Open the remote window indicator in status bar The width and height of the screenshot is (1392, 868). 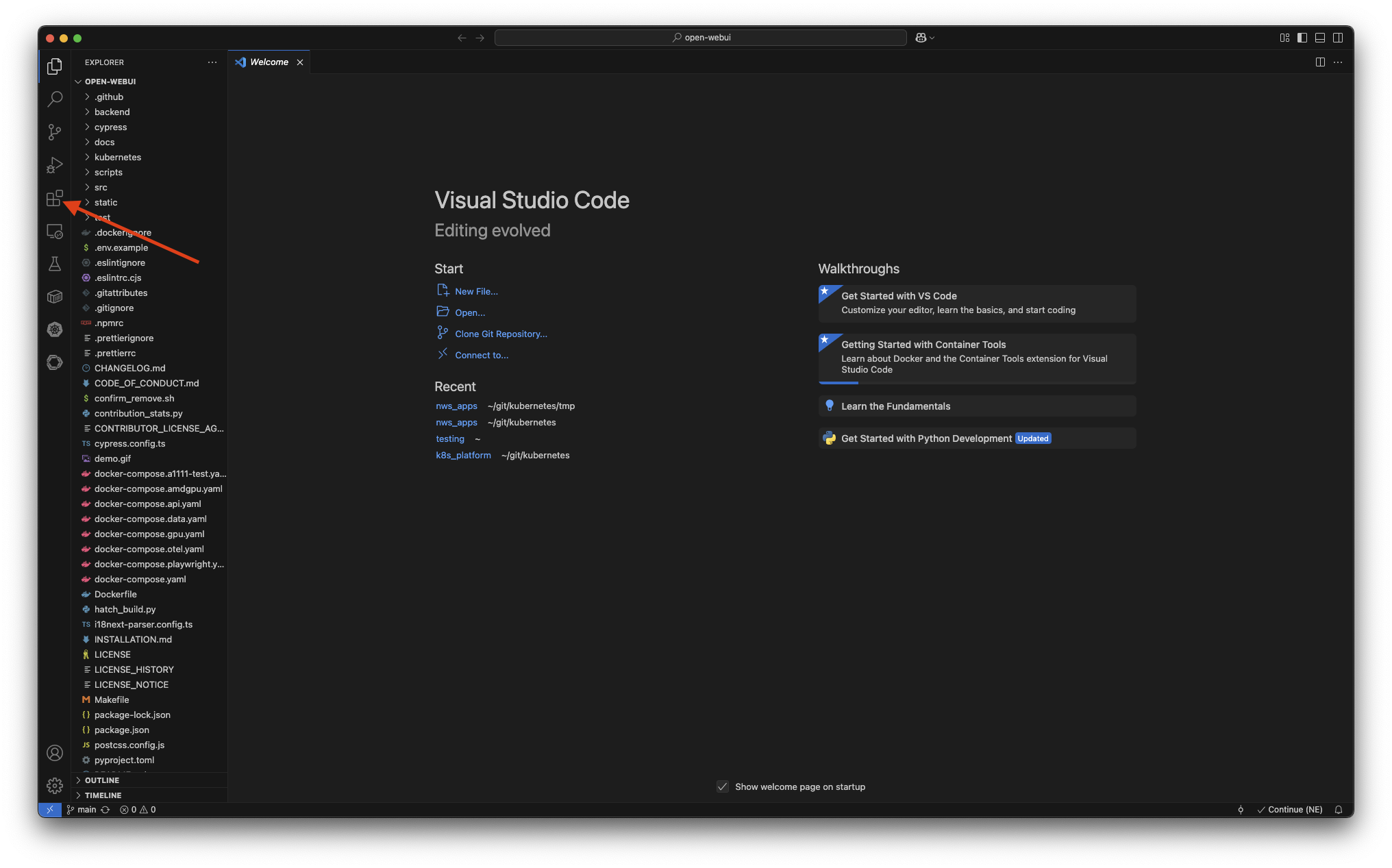coord(50,810)
